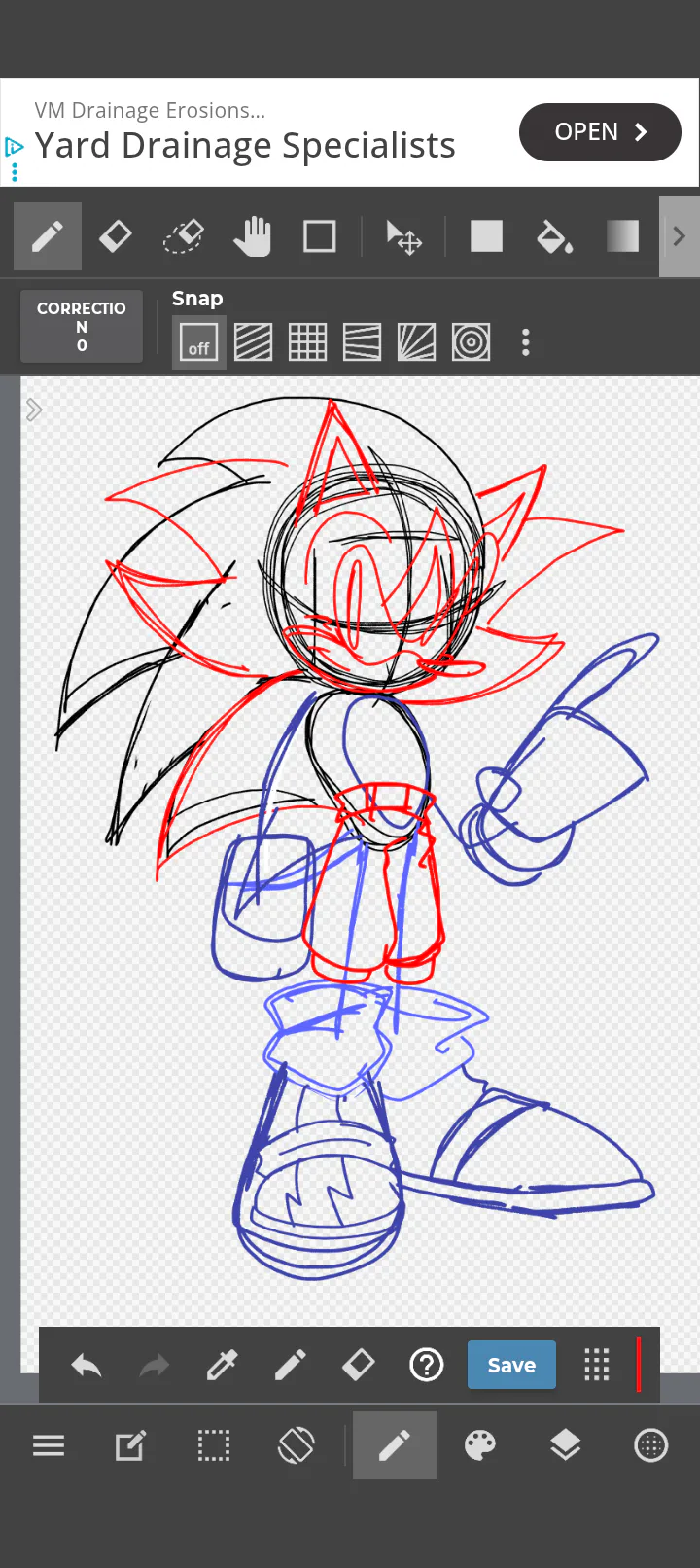Select the lasso eraser tool
Image resolution: width=700 pixels, height=1568 pixels.
click(184, 236)
